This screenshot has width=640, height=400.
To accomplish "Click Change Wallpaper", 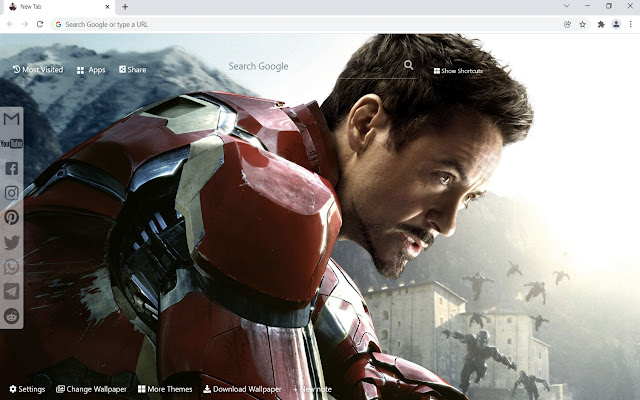I will coord(91,389).
